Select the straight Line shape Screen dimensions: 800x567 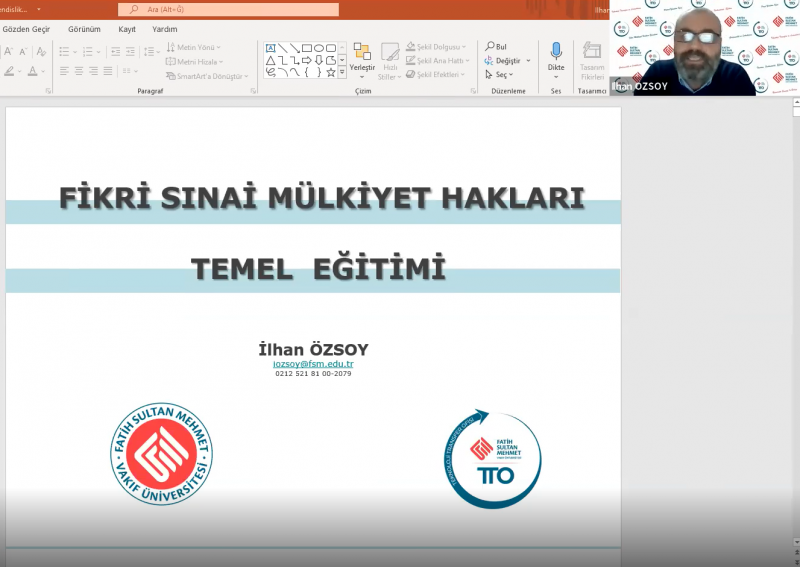coord(283,48)
